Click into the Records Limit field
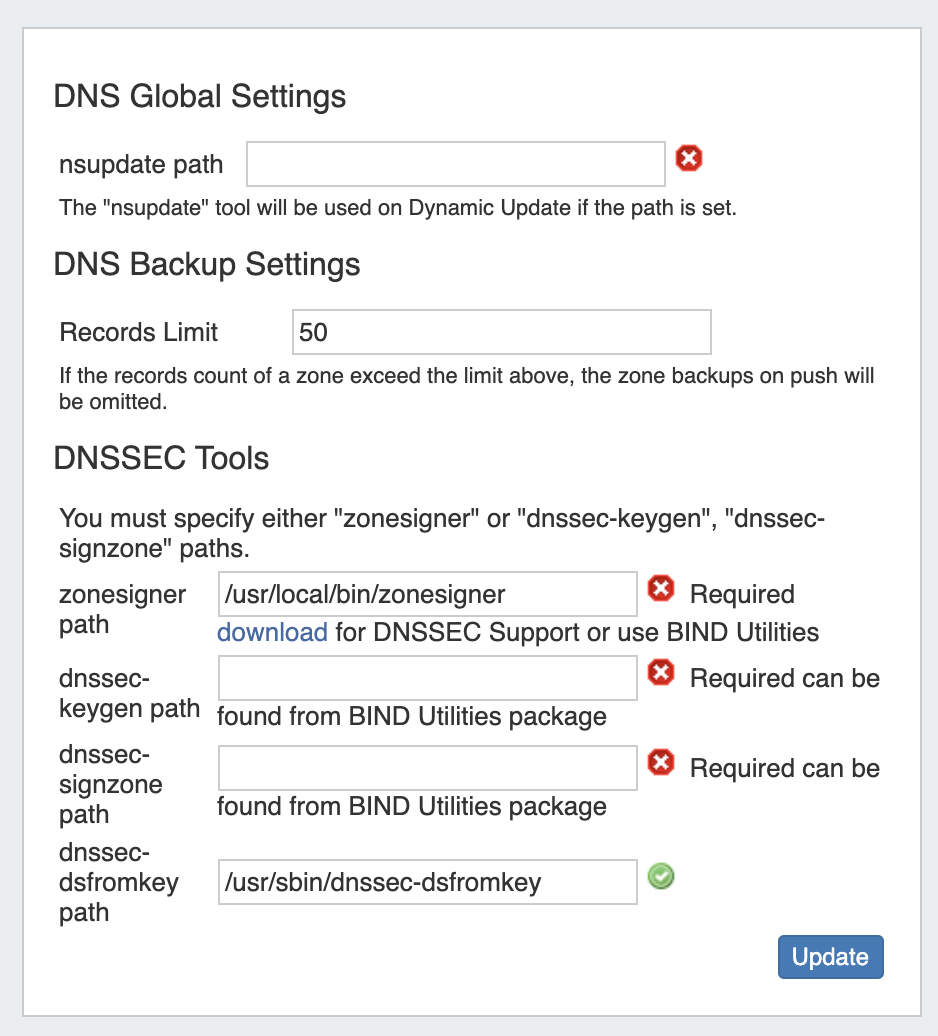 click(x=501, y=332)
